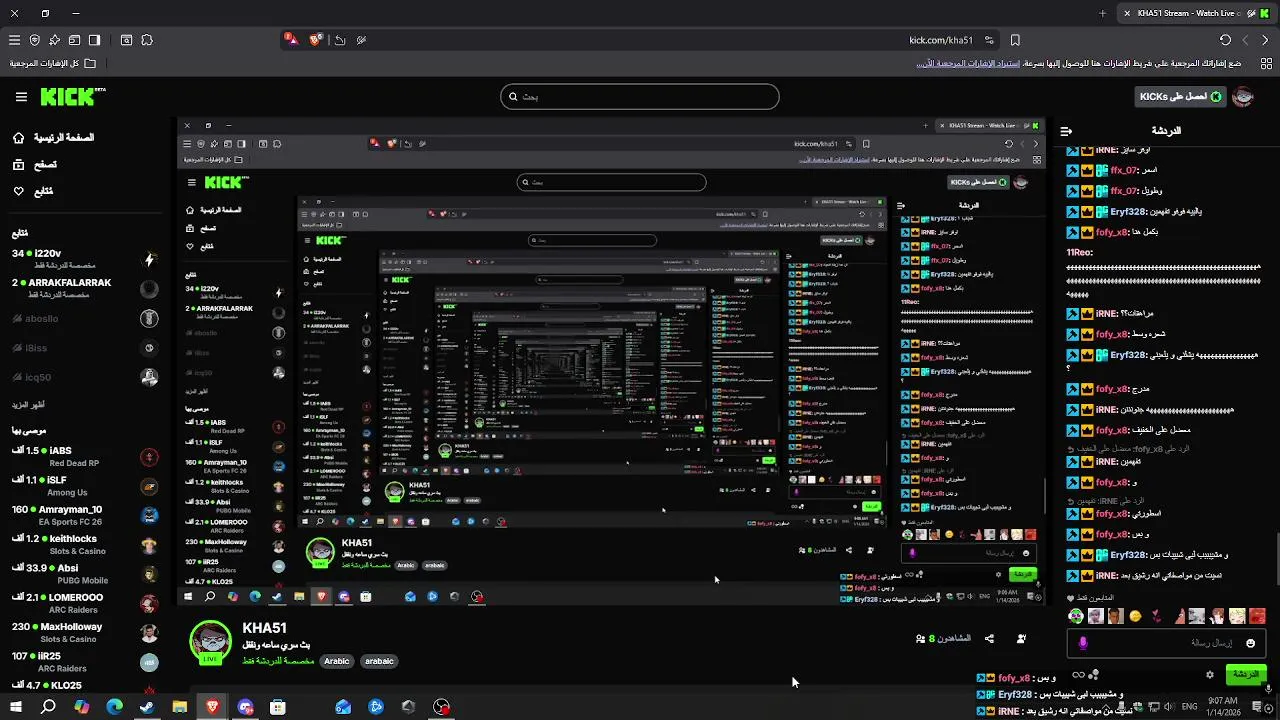Focus the Kick search field

pyautogui.click(x=640, y=97)
